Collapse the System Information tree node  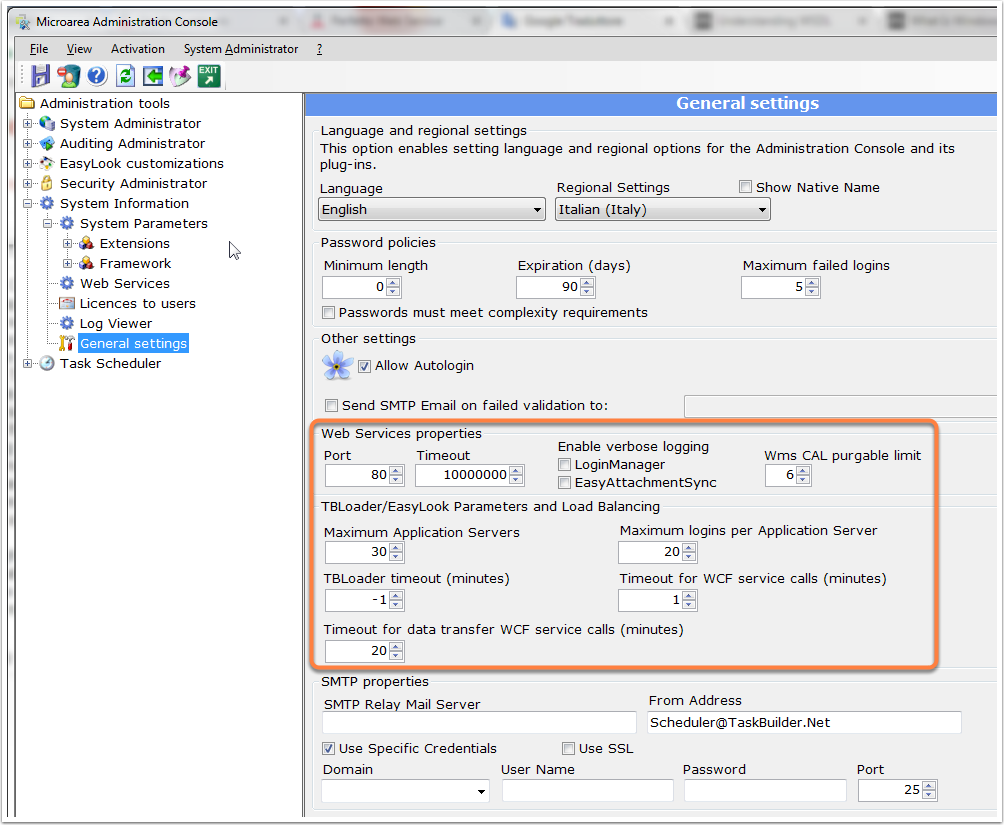coord(27,203)
